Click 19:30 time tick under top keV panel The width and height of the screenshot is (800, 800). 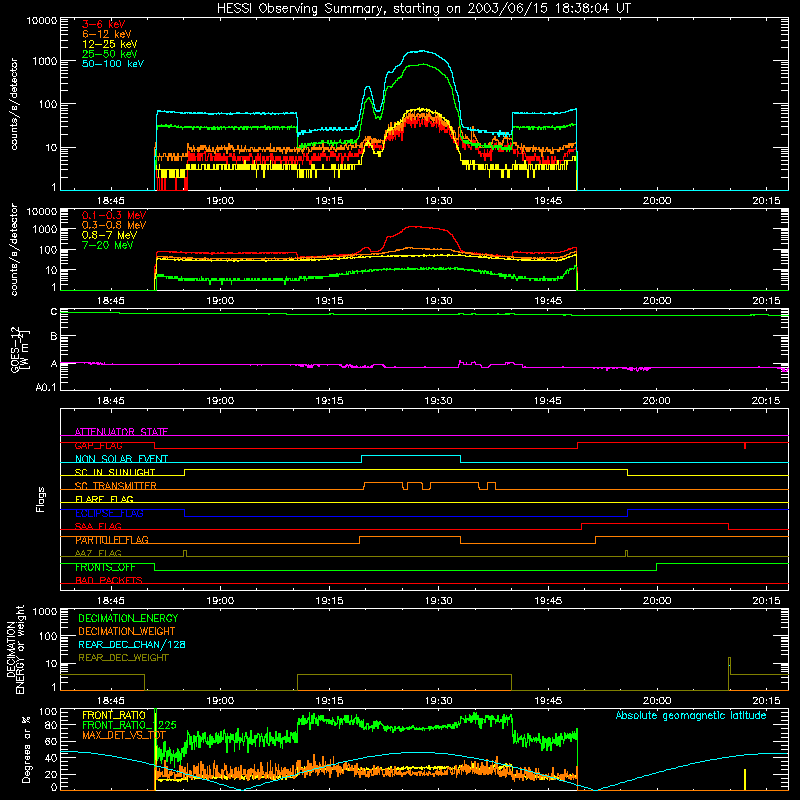tap(438, 201)
